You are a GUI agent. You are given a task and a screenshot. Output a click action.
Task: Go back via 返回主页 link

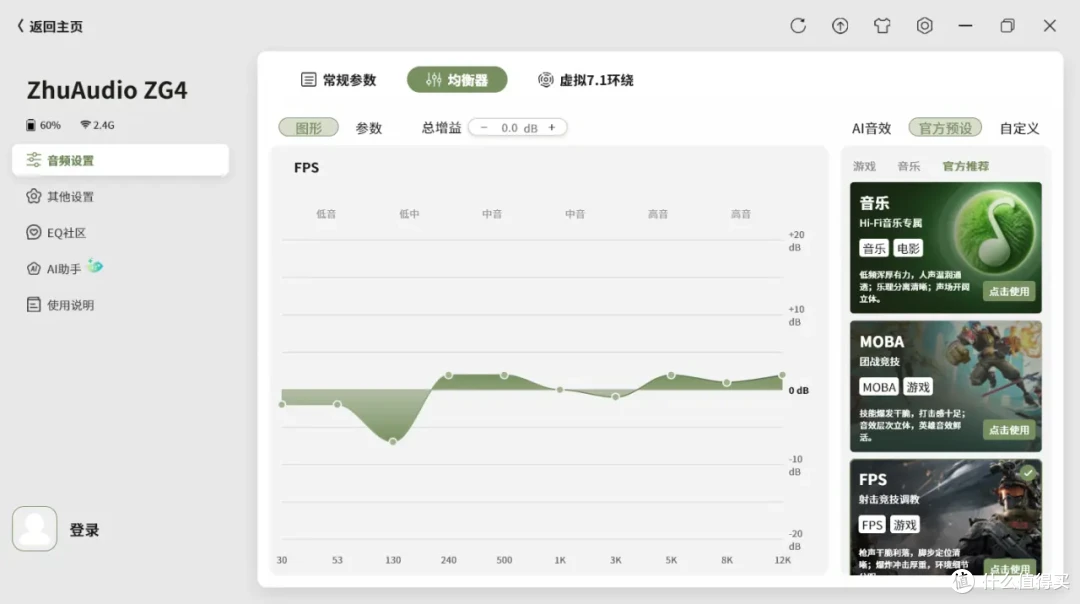pos(50,26)
